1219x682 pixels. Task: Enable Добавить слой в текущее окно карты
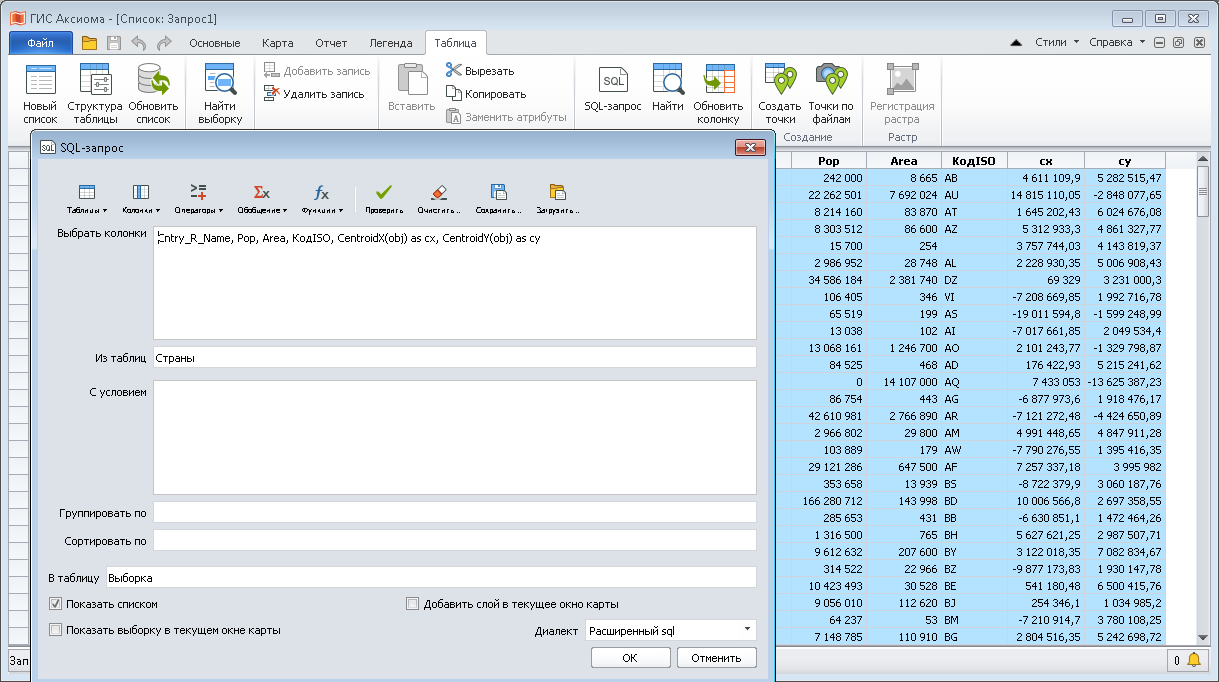(412, 604)
